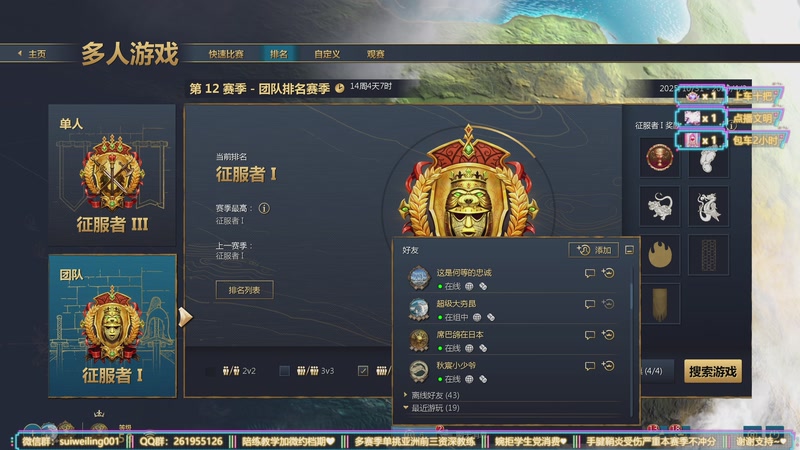Click the 搜索游戏 button
The image size is (800, 450).
[712, 371]
